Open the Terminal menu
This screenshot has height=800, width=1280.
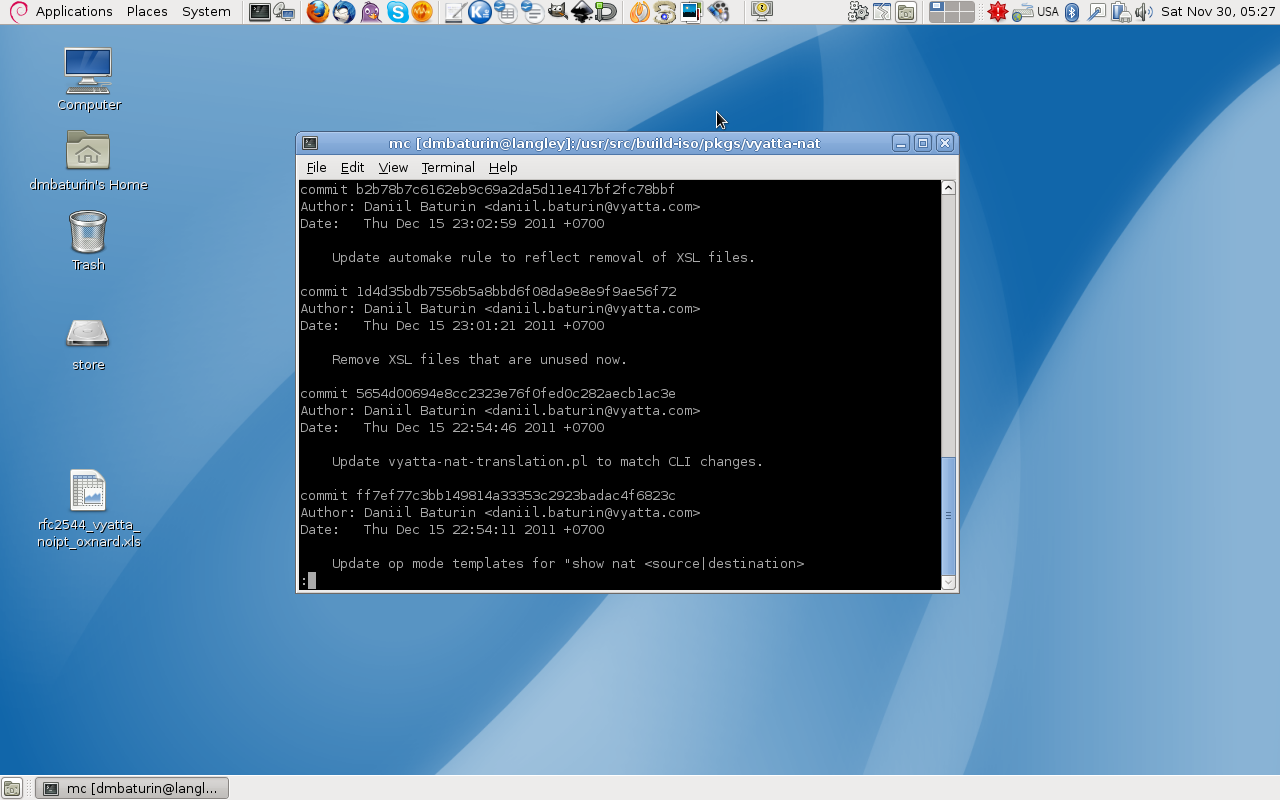pyautogui.click(x=448, y=167)
